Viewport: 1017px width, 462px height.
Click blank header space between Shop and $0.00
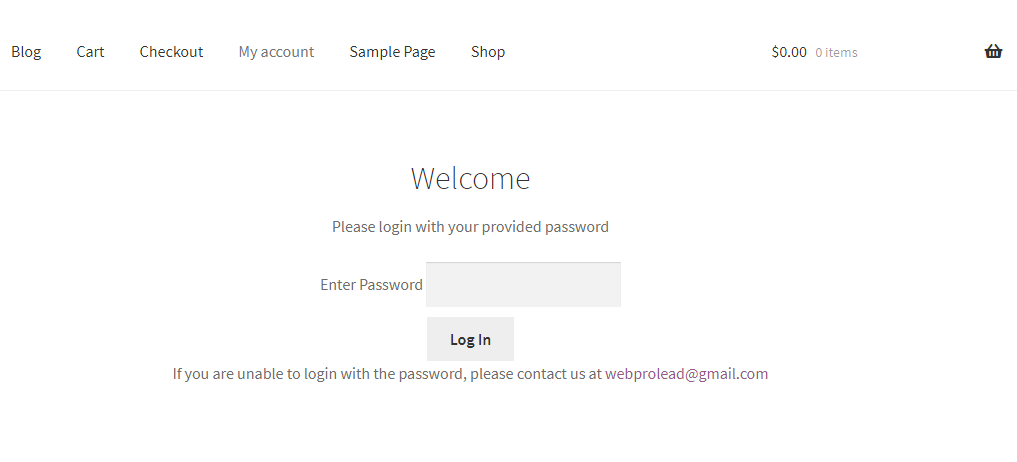(x=640, y=52)
